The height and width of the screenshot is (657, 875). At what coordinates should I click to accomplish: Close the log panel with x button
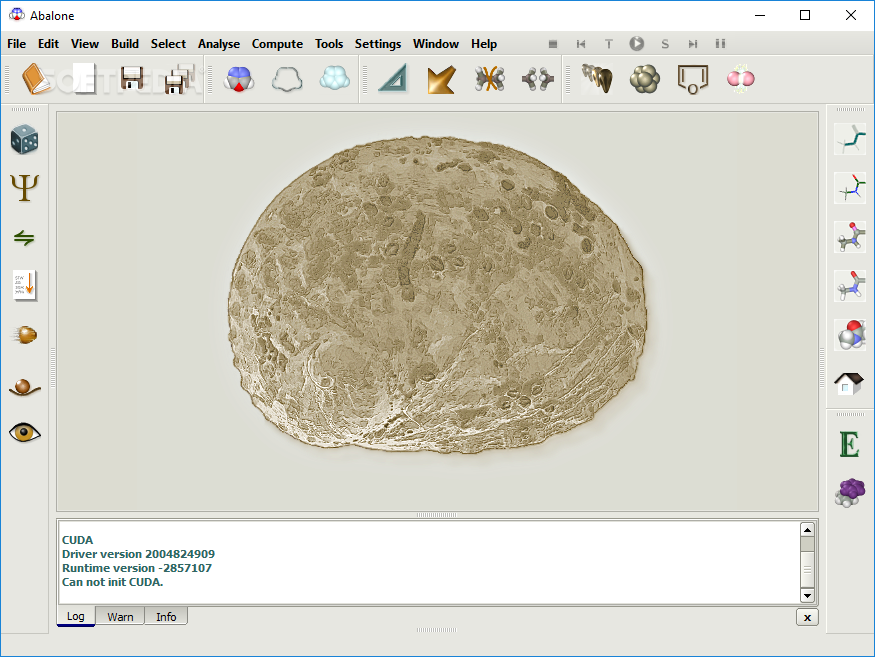click(807, 617)
